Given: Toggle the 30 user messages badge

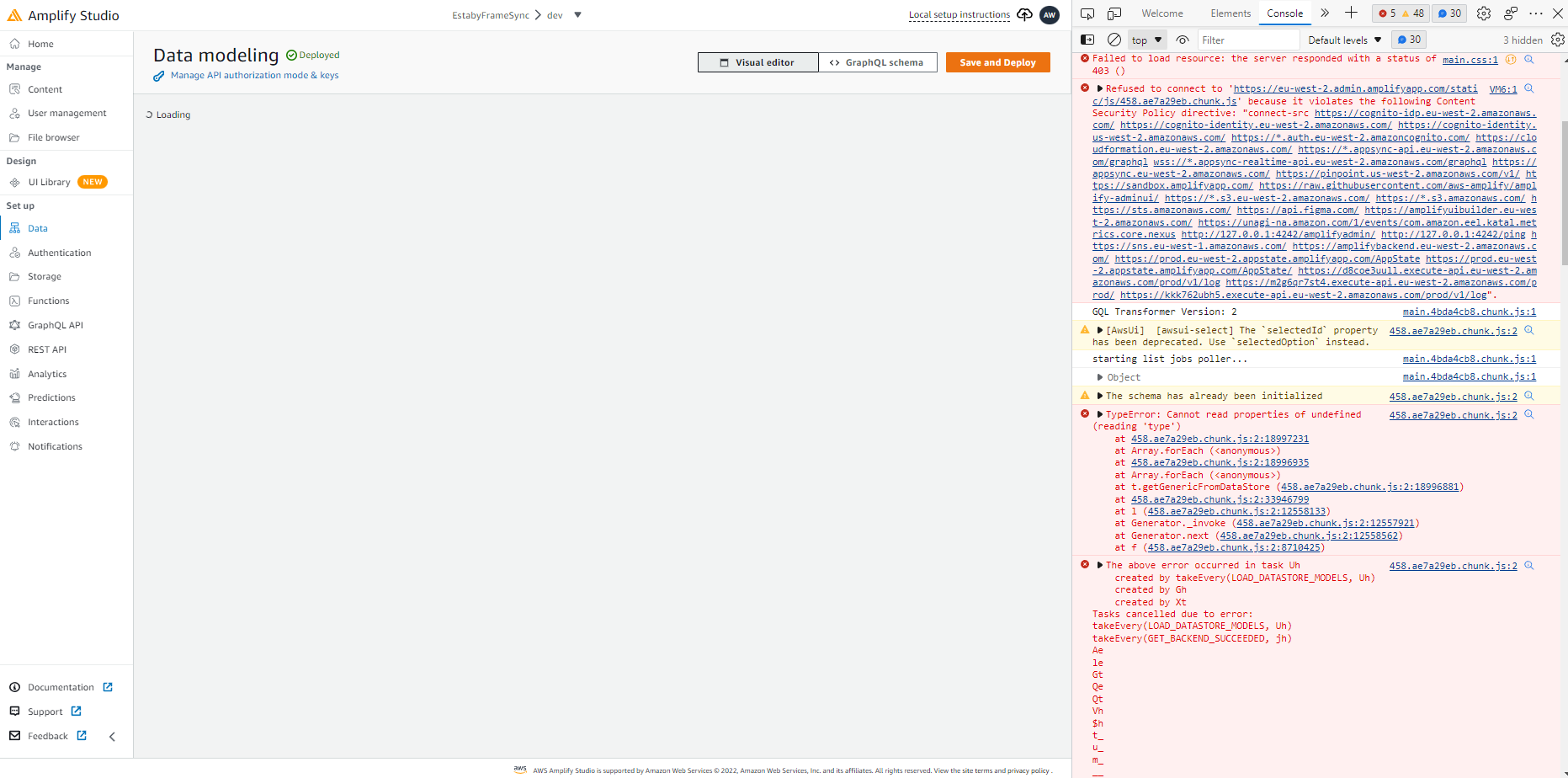Looking at the screenshot, I should pos(1409,40).
